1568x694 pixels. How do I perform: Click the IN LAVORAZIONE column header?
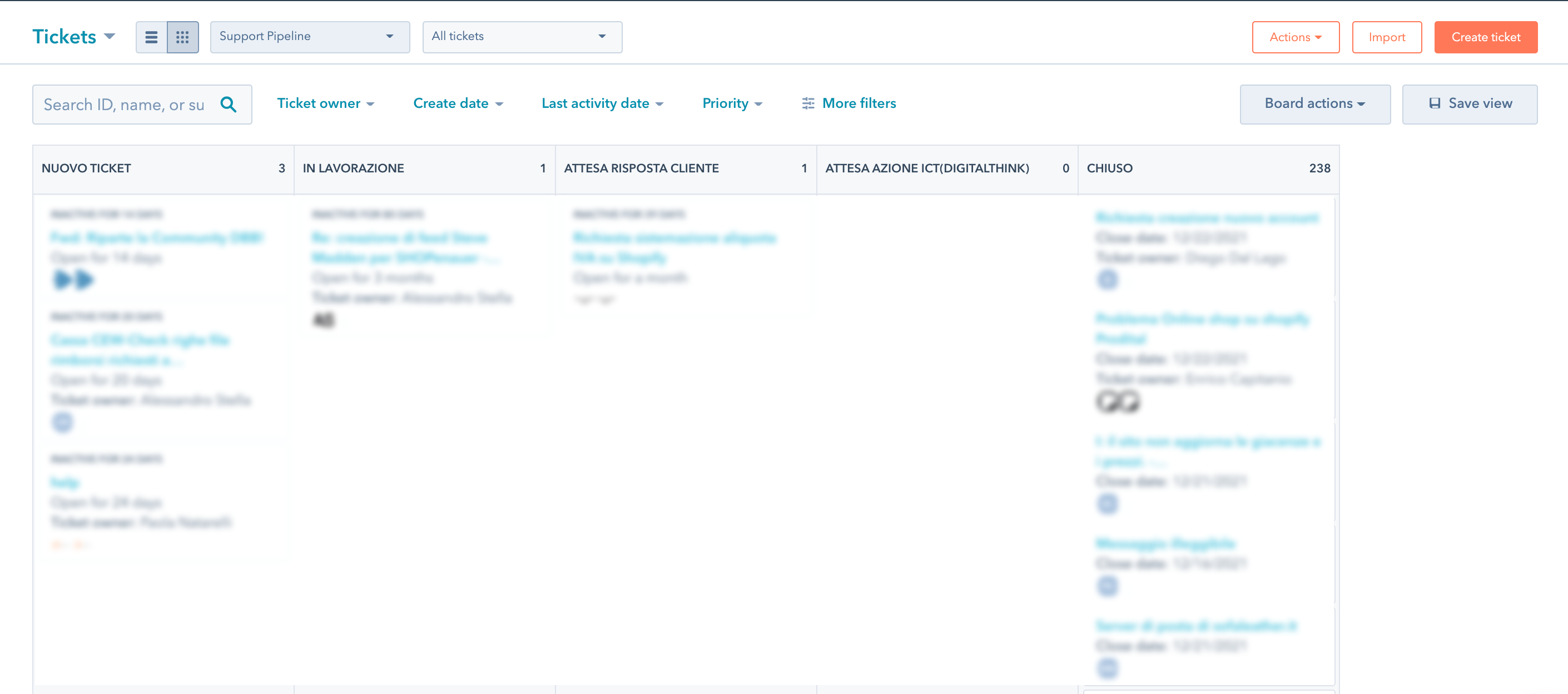point(424,168)
